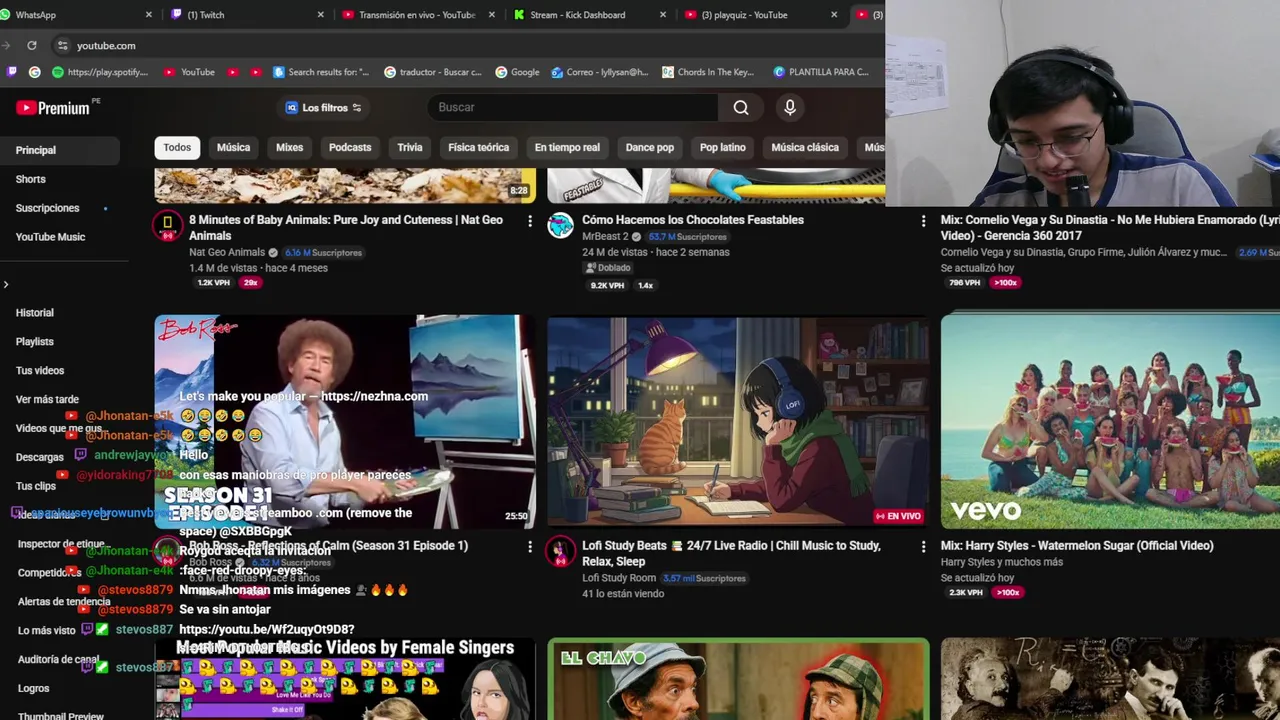Image resolution: width=1280 pixels, height=720 pixels.
Task: Play the Lofi girl live stream thumbnail
Action: pyautogui.click(x=738, y=421)
